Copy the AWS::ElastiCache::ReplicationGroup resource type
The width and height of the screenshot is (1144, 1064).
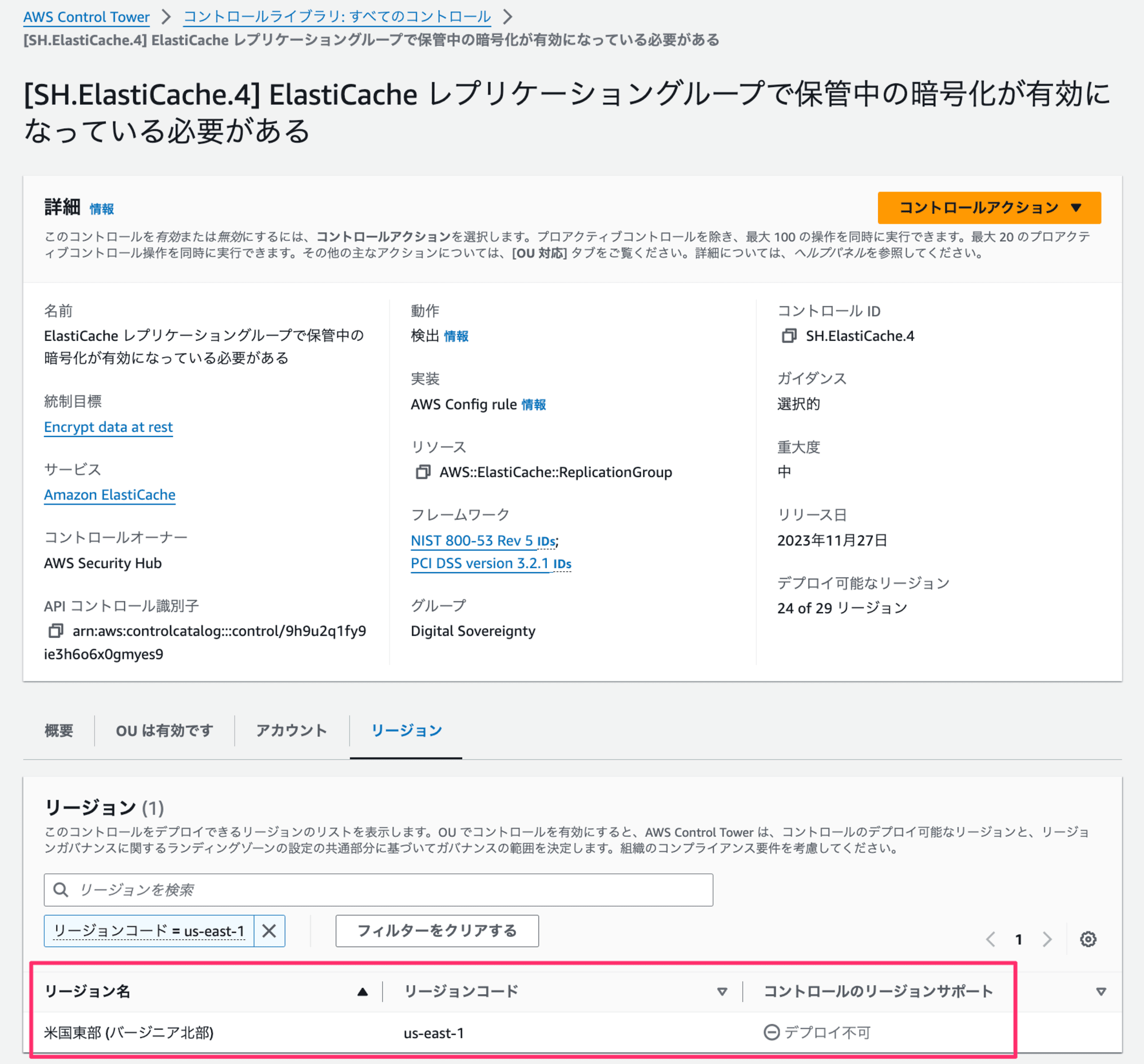(423, 472)
